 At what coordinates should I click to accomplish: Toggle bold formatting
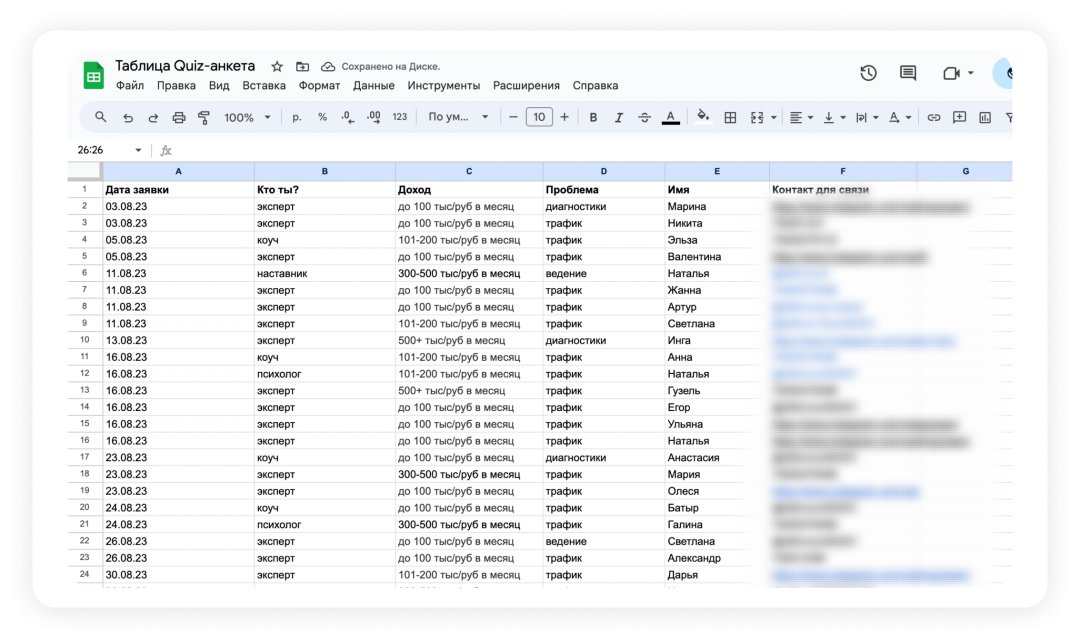tap(593, 118)
